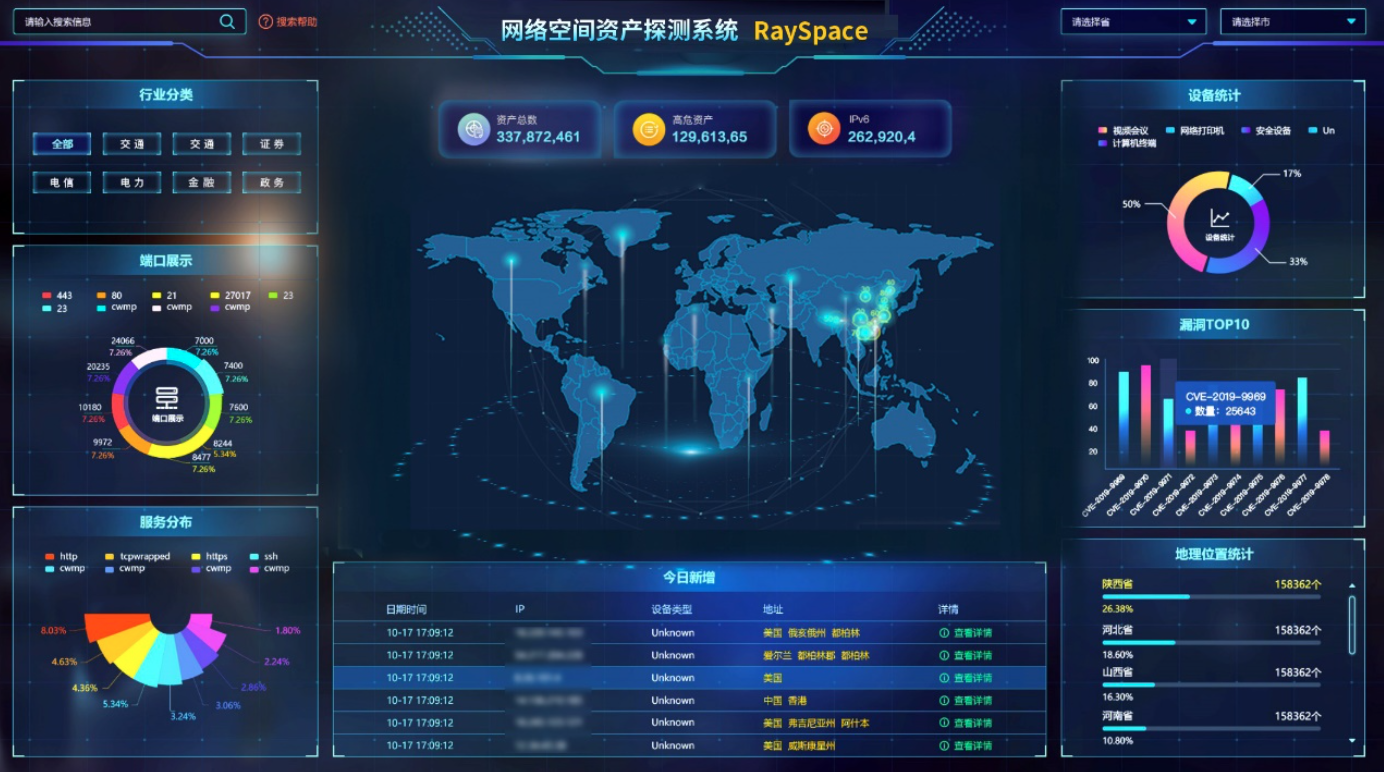Click the 请输入搜索信息 search field
Viewport: 1384px width, 772px height.
click(129, 21)
